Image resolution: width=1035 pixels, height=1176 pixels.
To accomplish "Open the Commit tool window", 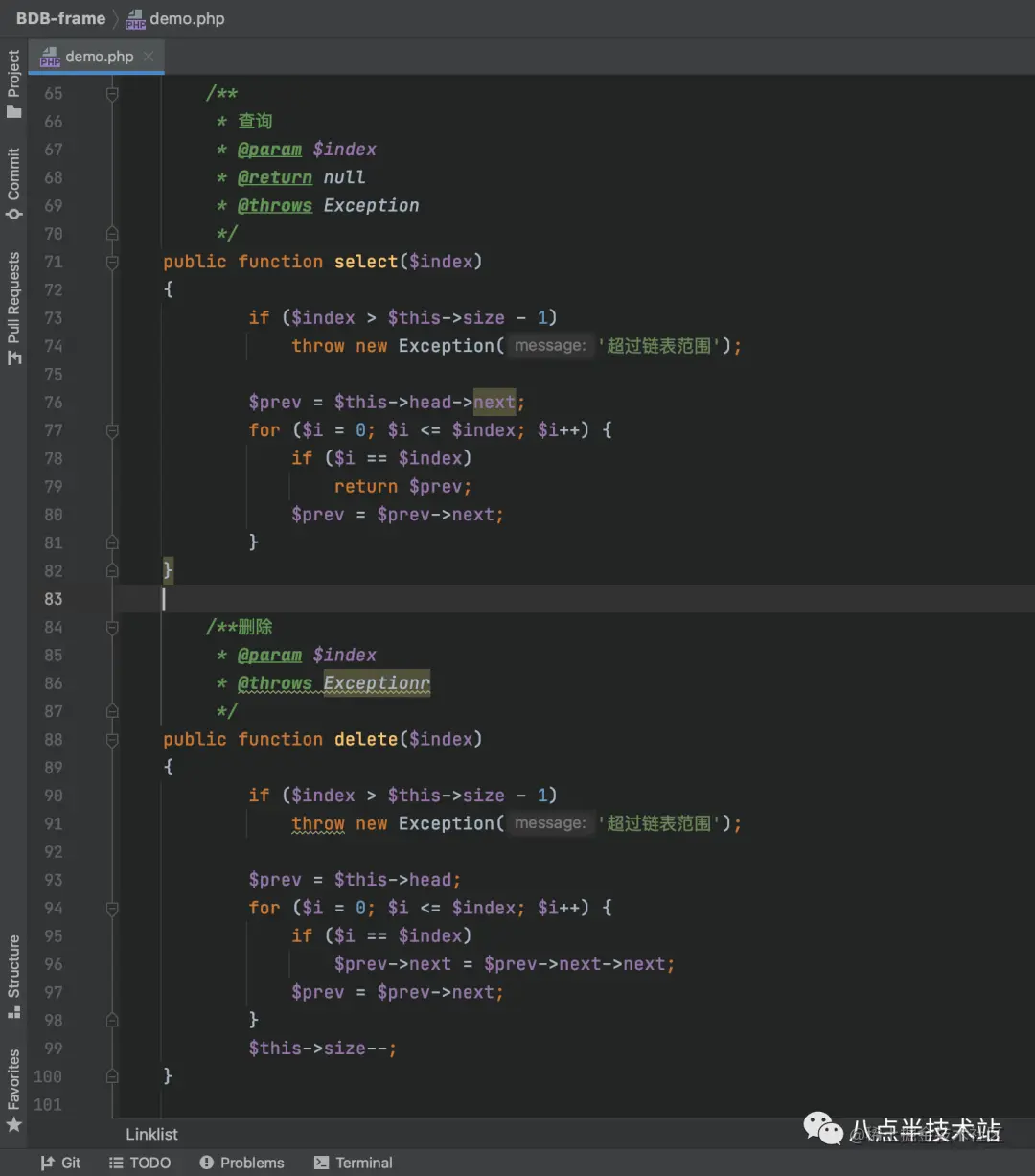I will click(x=13, y=184).
